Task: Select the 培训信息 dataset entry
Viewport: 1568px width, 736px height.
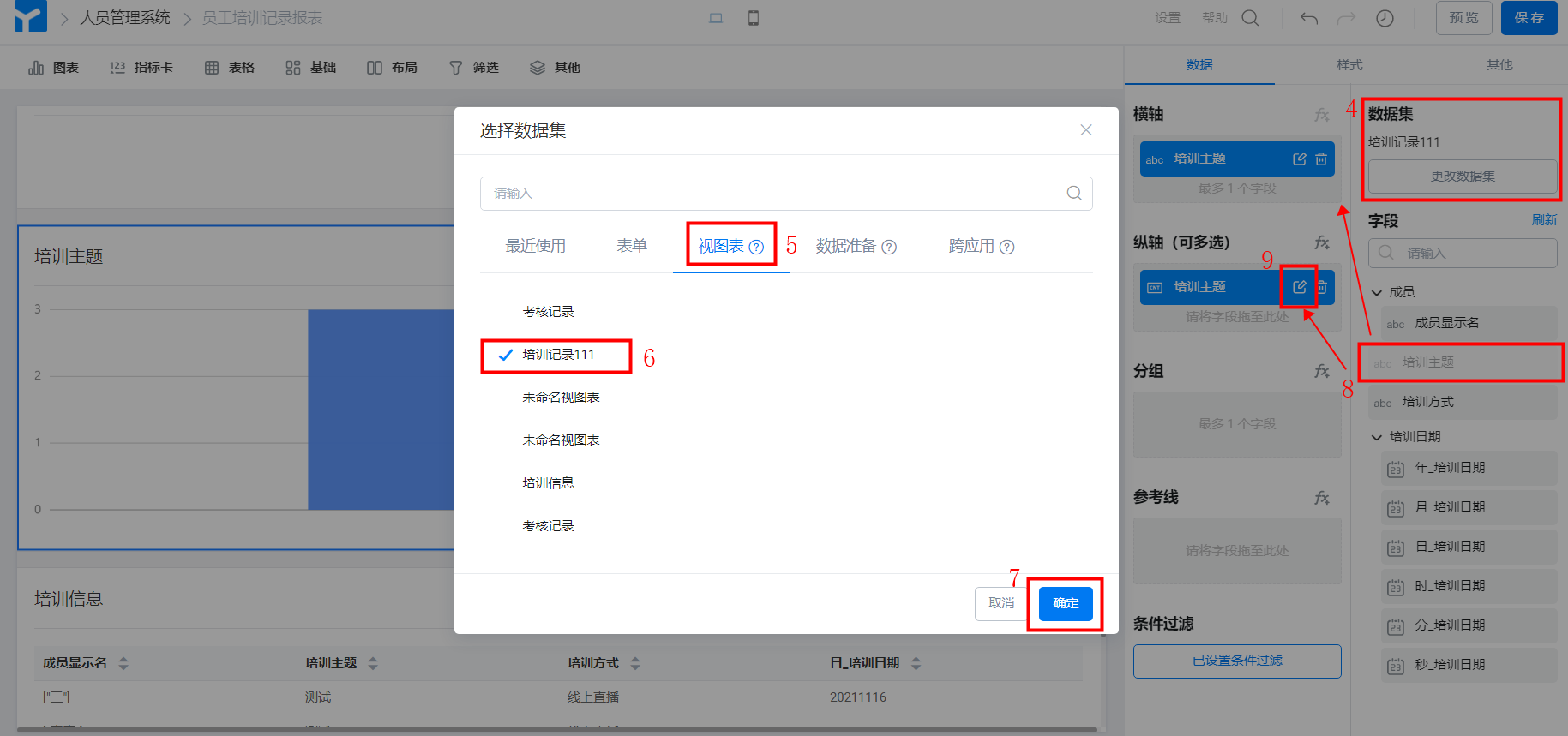Action: coord(549,483)
